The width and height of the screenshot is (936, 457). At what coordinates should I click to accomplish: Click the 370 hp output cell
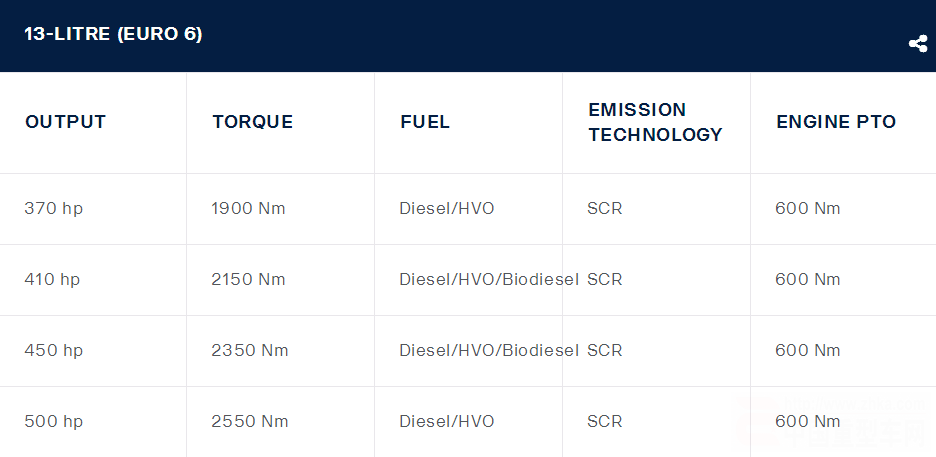click(54, 209)
